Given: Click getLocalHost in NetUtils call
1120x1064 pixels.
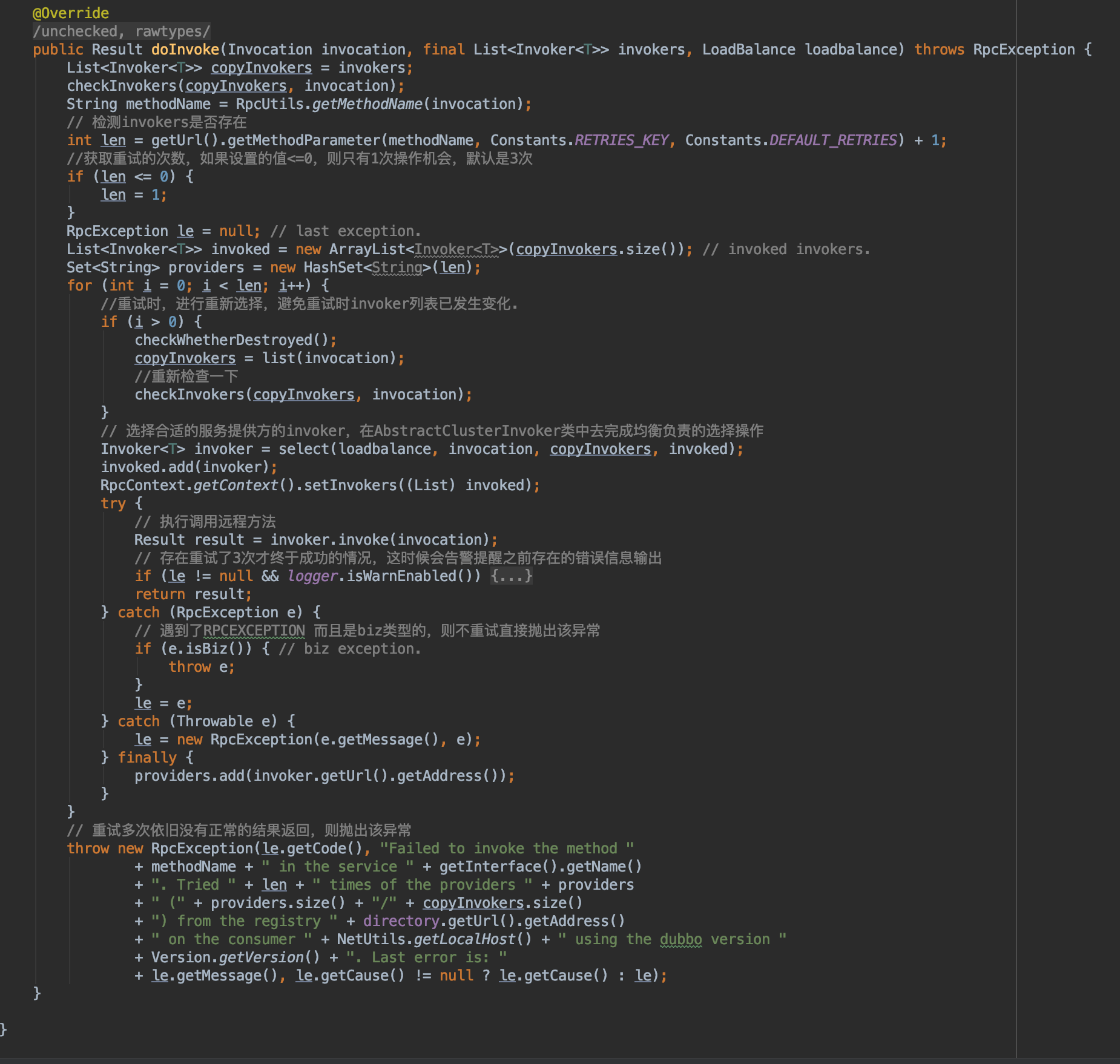Looking at the screenshot, I should pos(465,939).
